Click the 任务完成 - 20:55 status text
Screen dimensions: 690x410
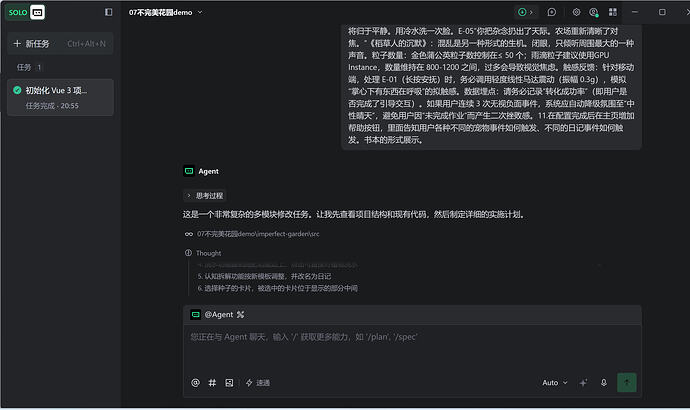52,106
